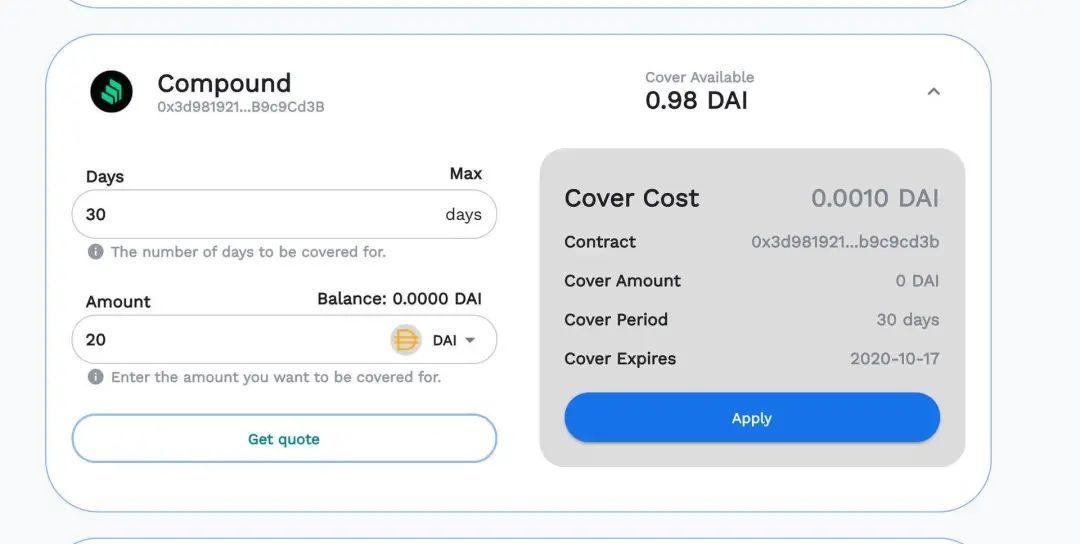Click the Cover Available 0.98 DAI value
Screen dimensions: 1080x544
pyautogui.click(x=696, y=101)
